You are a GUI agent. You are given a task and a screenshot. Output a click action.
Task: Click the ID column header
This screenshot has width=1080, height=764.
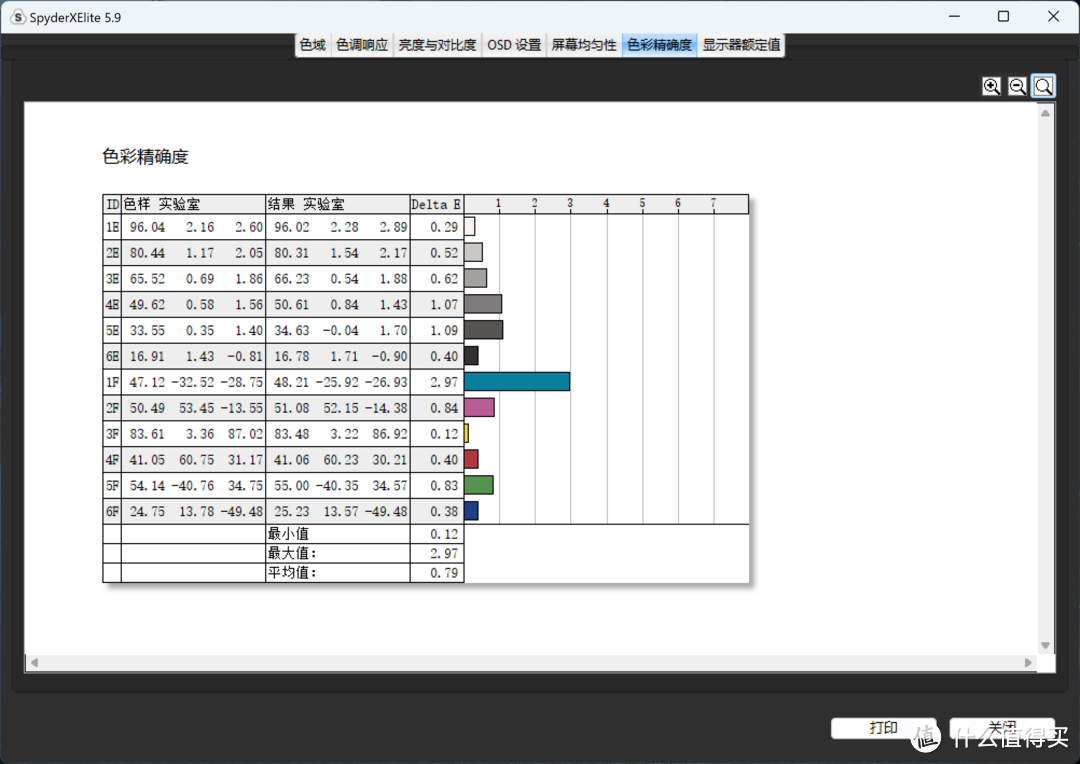(x=112, y=204)
